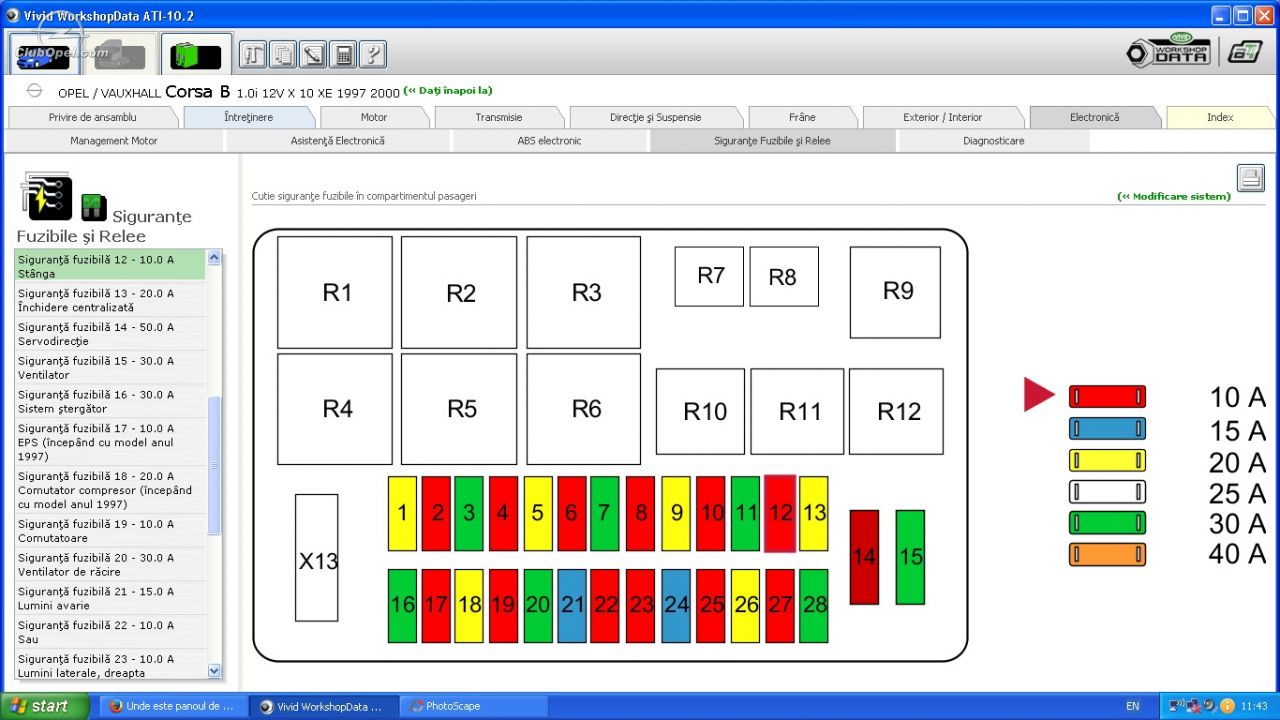The height and width of the screenshot is (720, 1280).
Task: Click the highlighted red fuse 12
Action: (780, 513)
